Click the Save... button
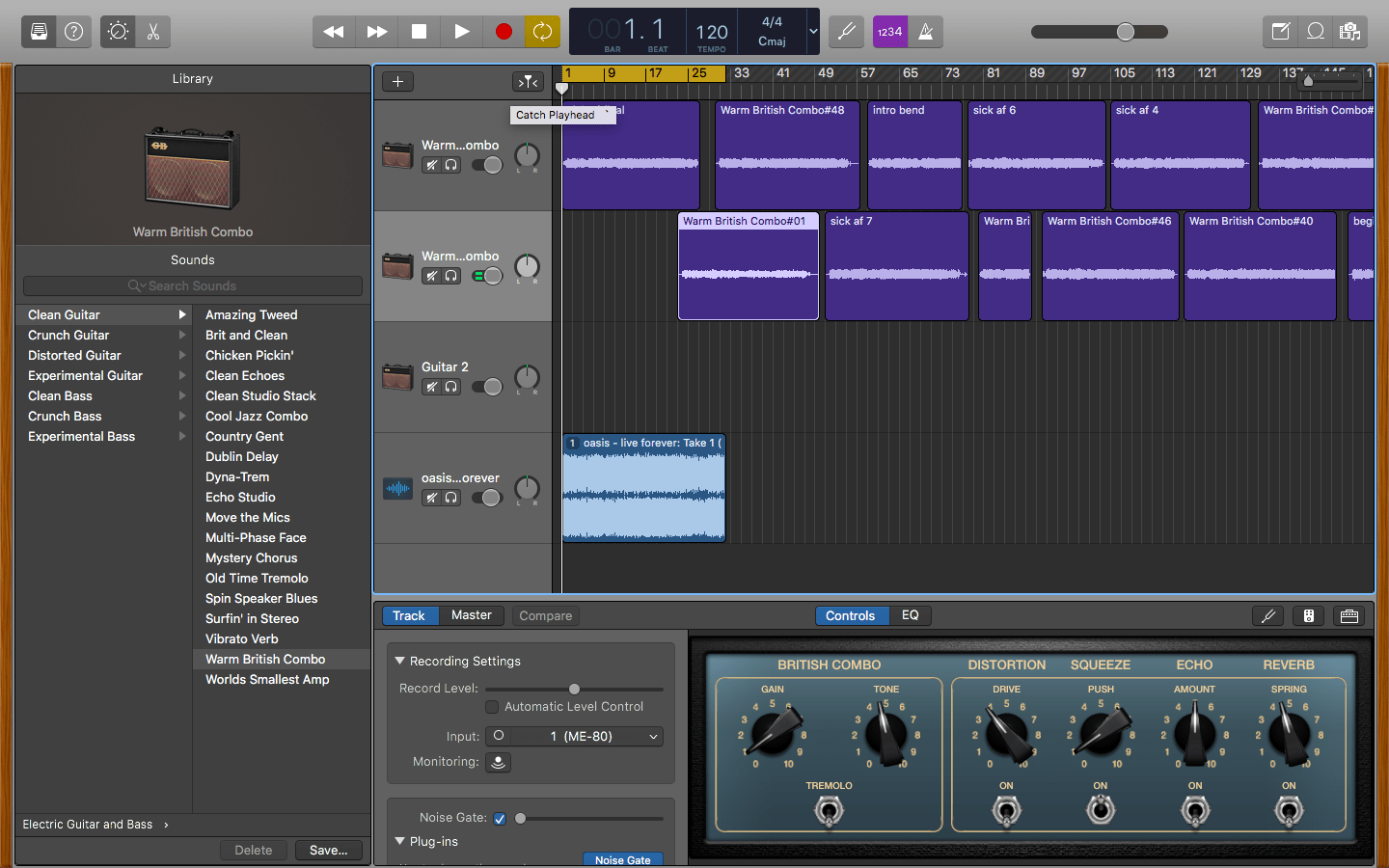Image resolution: width=1389 pixels, height=868 pixels. [x=328, y=851]
